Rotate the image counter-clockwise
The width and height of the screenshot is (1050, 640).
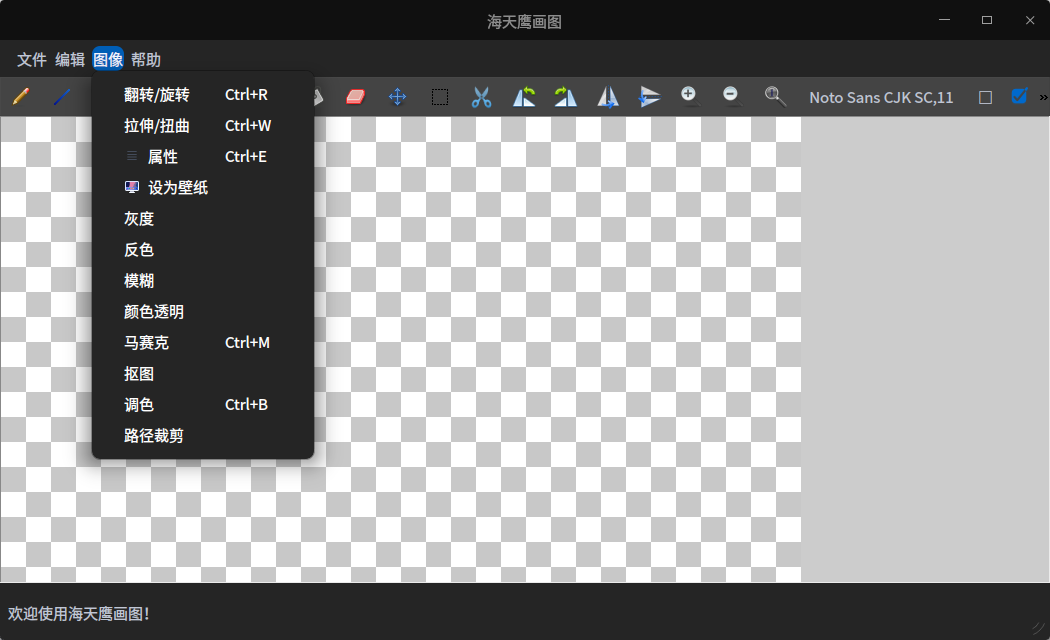(x=524, y=97)
